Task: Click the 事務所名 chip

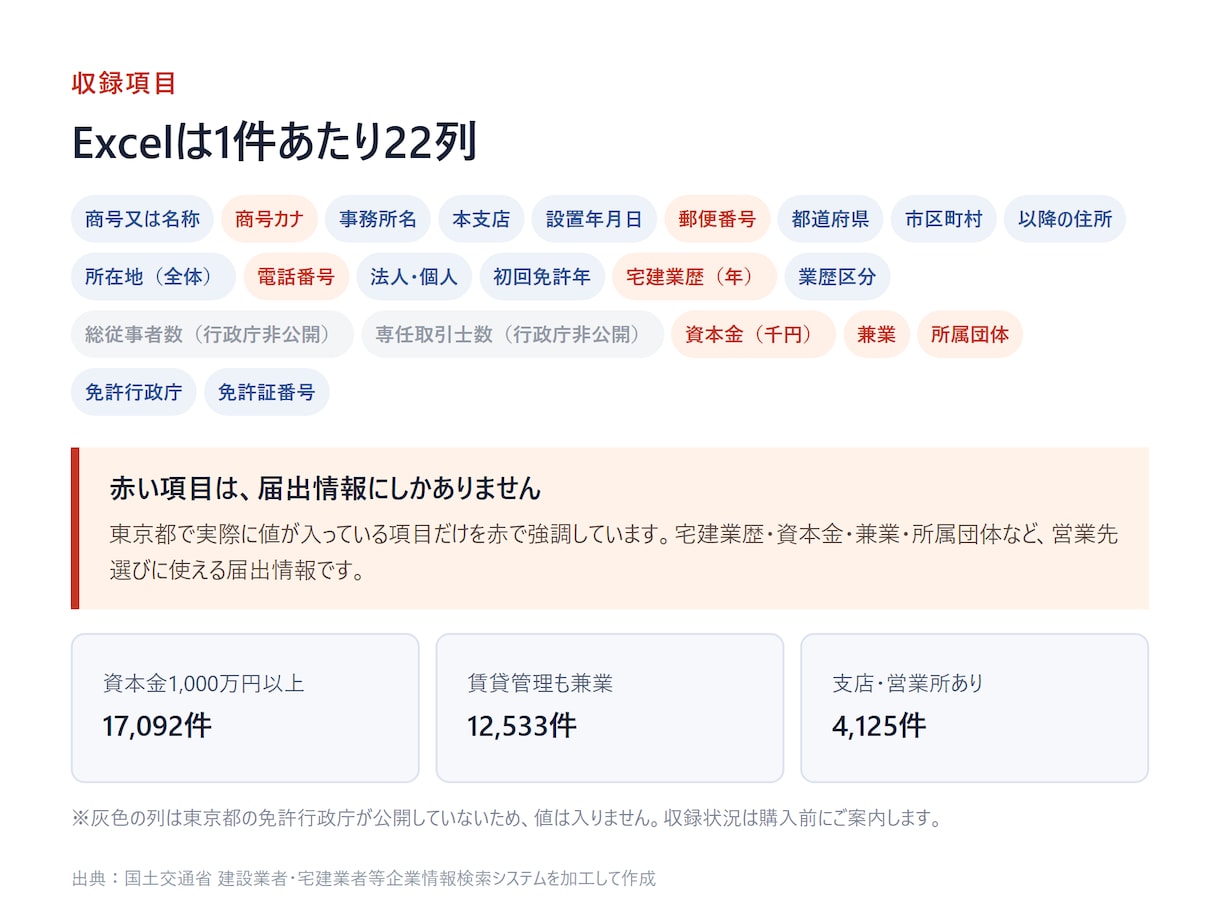Action: tap(378, 219)
